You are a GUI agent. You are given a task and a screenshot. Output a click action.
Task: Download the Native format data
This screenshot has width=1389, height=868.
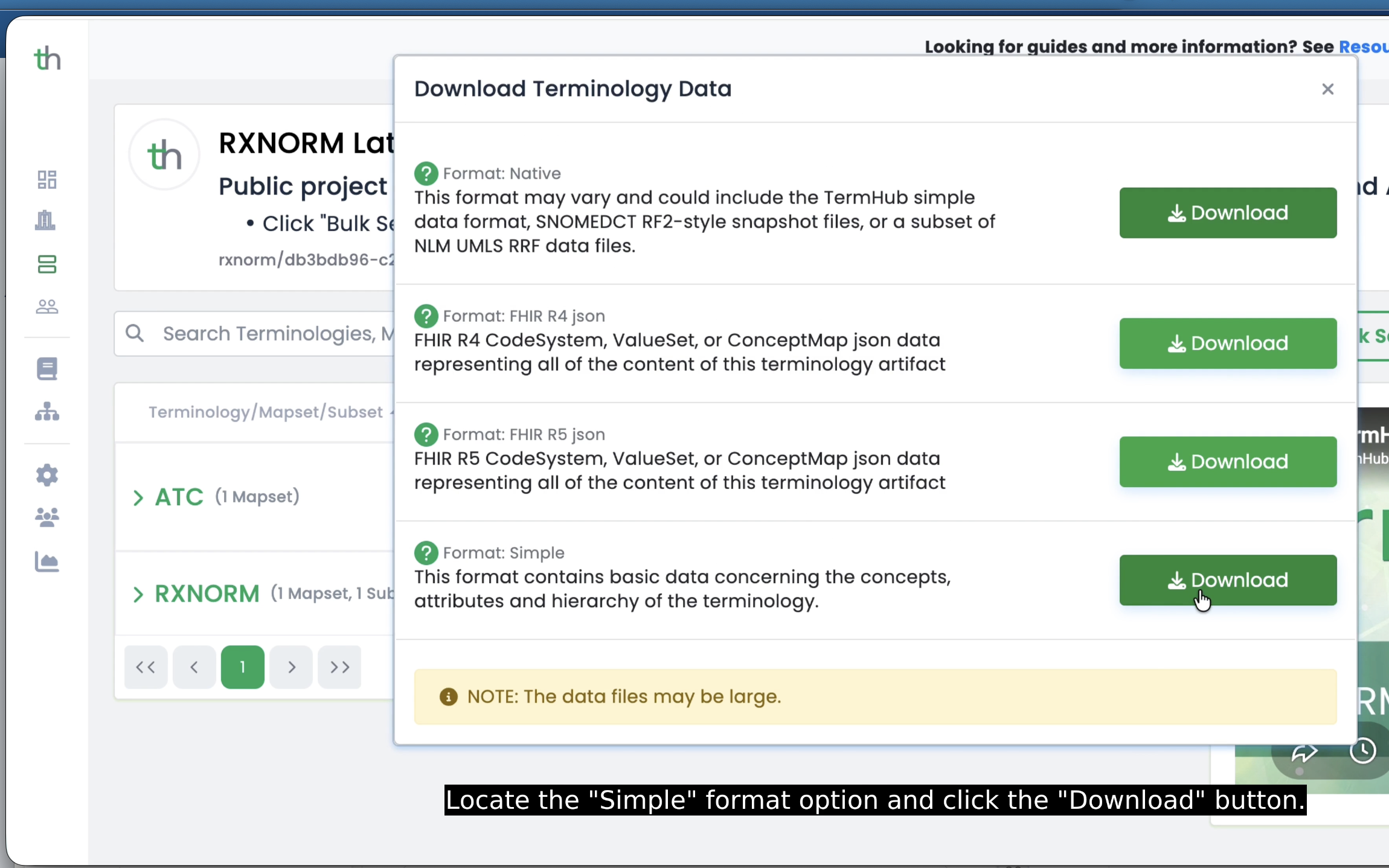(1228, 212)
